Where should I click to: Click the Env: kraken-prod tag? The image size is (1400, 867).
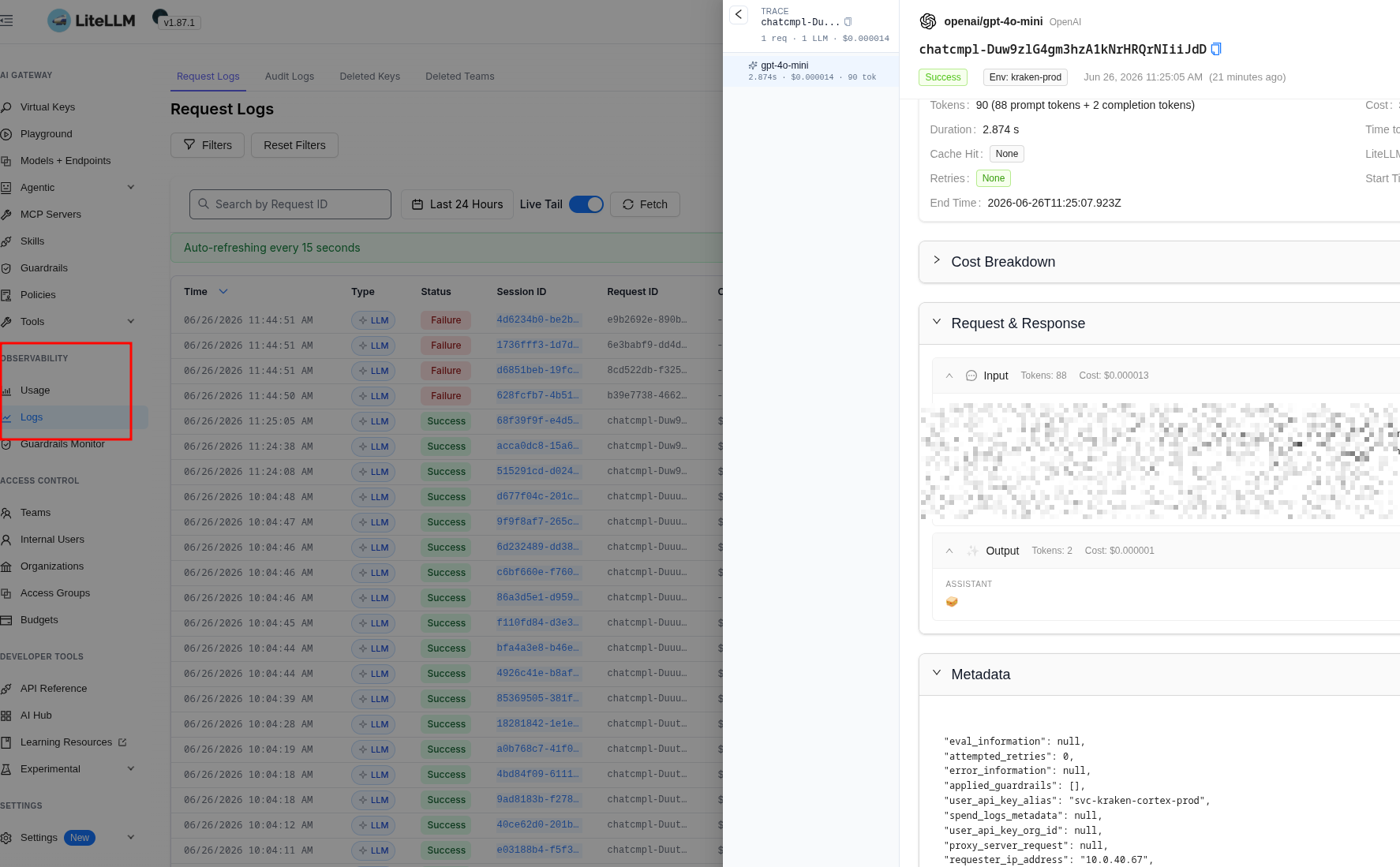click(x=1025, y=77)
